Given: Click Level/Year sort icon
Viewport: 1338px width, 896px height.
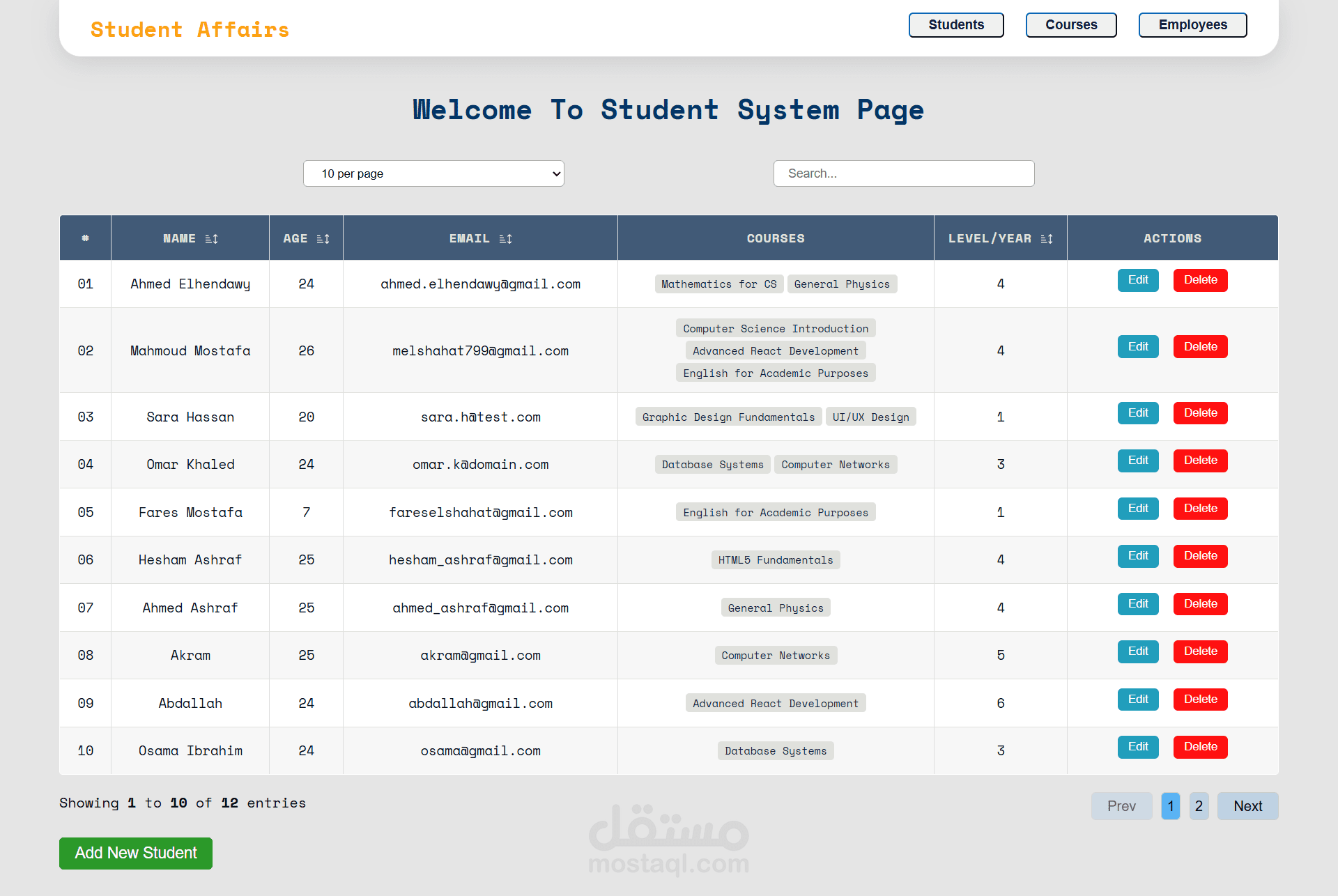Looking at the screenshot, I should tap(1047, 239).
